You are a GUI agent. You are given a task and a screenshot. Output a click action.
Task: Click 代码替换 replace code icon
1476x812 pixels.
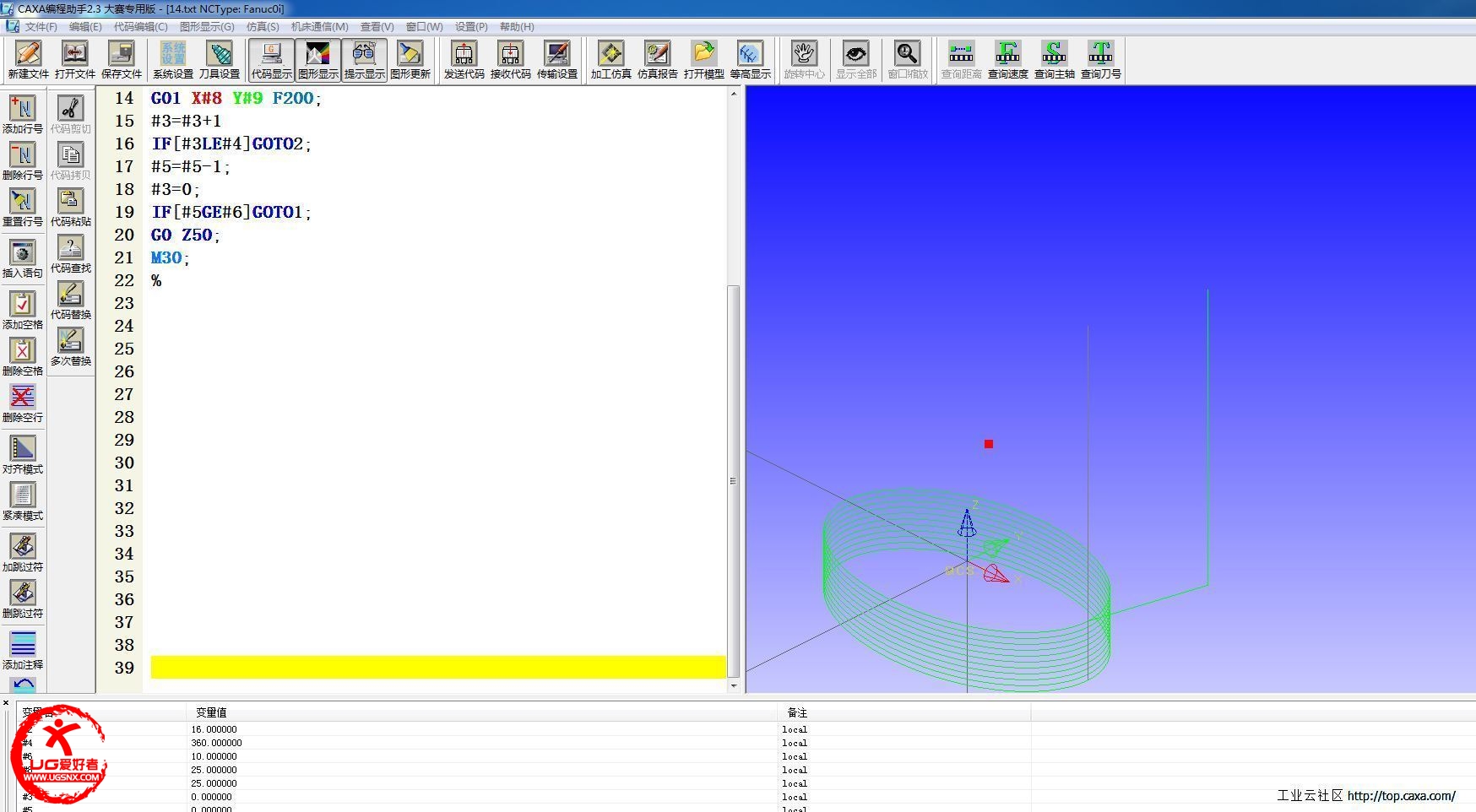(71, 300)
